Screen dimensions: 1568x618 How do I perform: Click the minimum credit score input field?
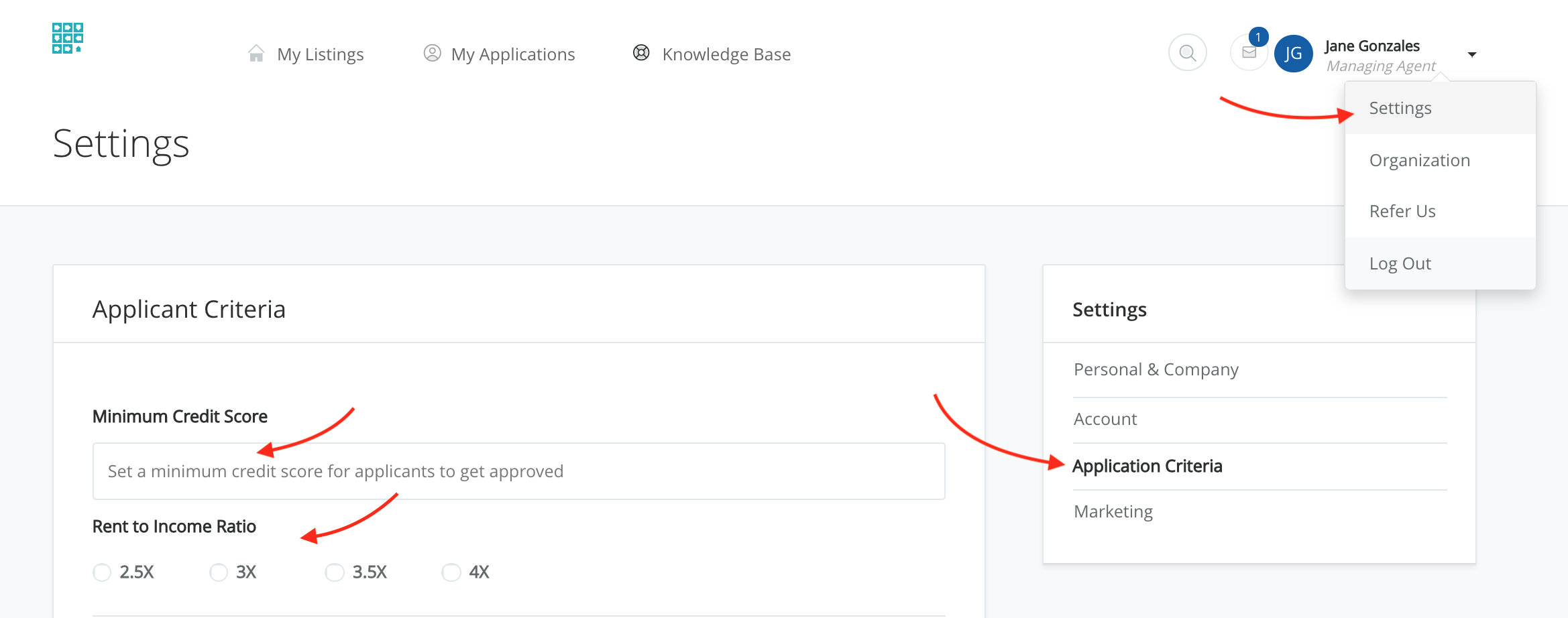coord(518,471)
